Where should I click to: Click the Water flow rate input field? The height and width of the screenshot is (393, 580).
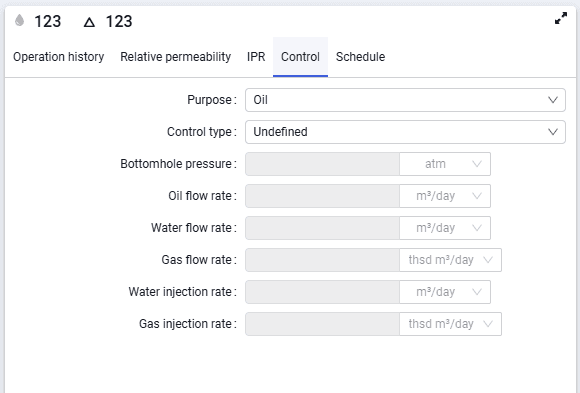point(322,228)
